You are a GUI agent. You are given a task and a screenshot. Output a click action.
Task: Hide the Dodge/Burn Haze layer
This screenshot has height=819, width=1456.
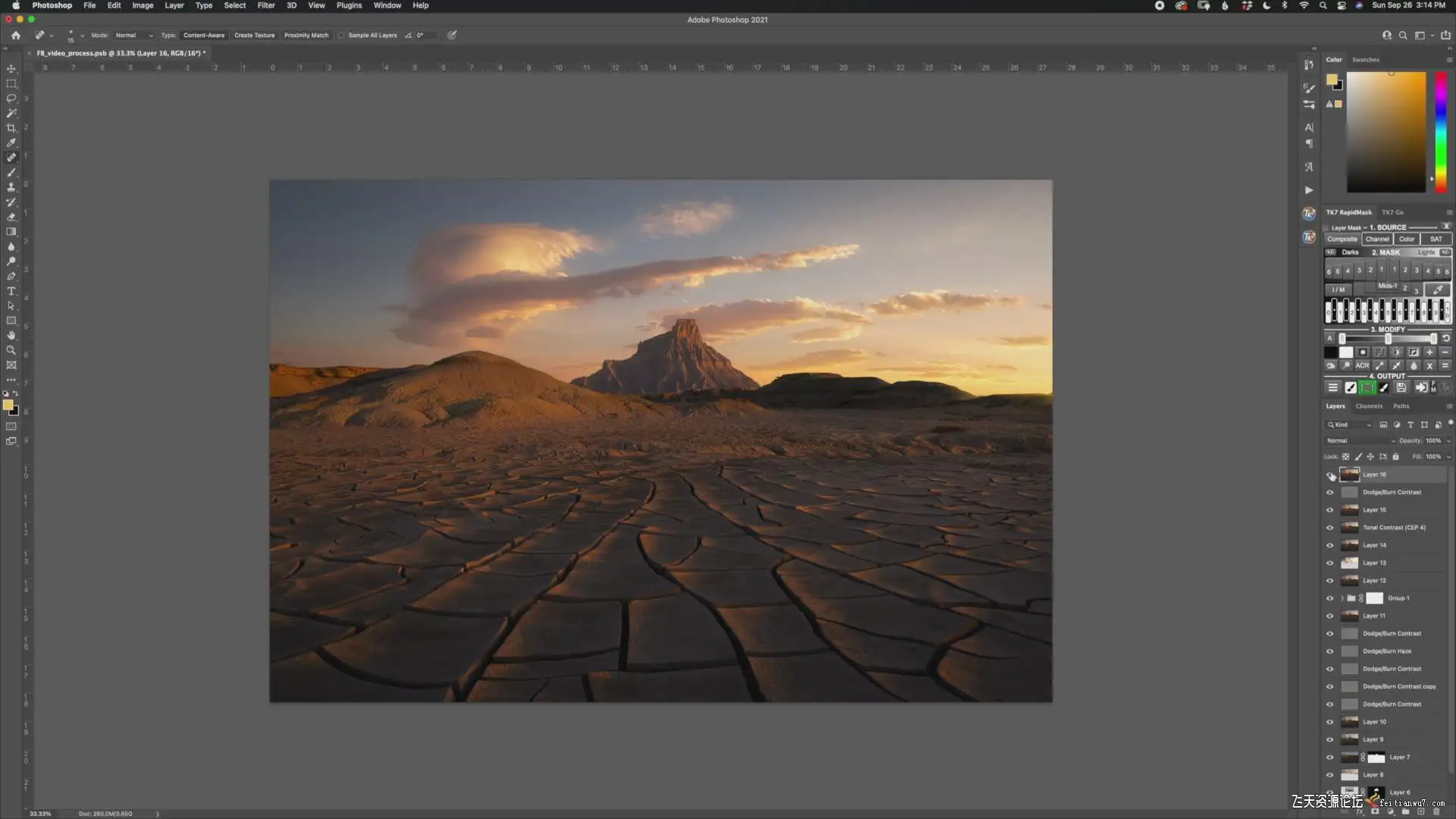click(x=1330, y=651)
